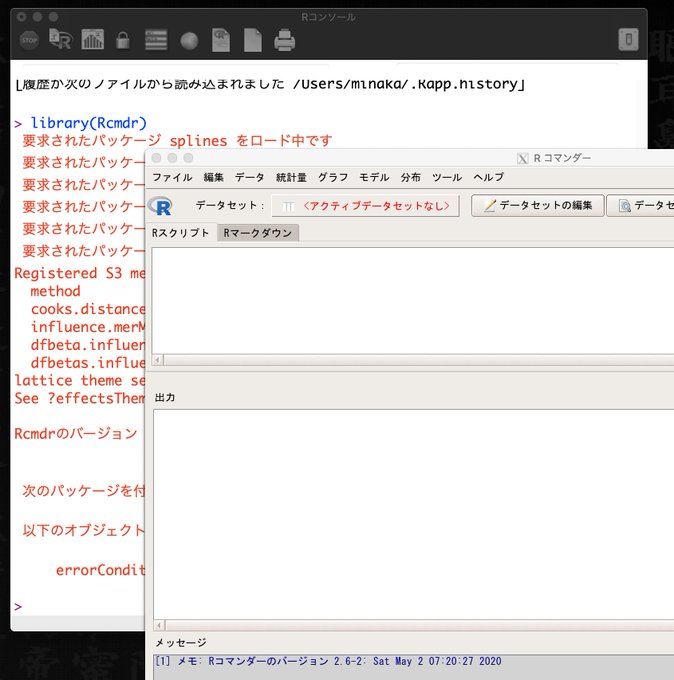Open the 統計量 menu

[x=291, y=177]
